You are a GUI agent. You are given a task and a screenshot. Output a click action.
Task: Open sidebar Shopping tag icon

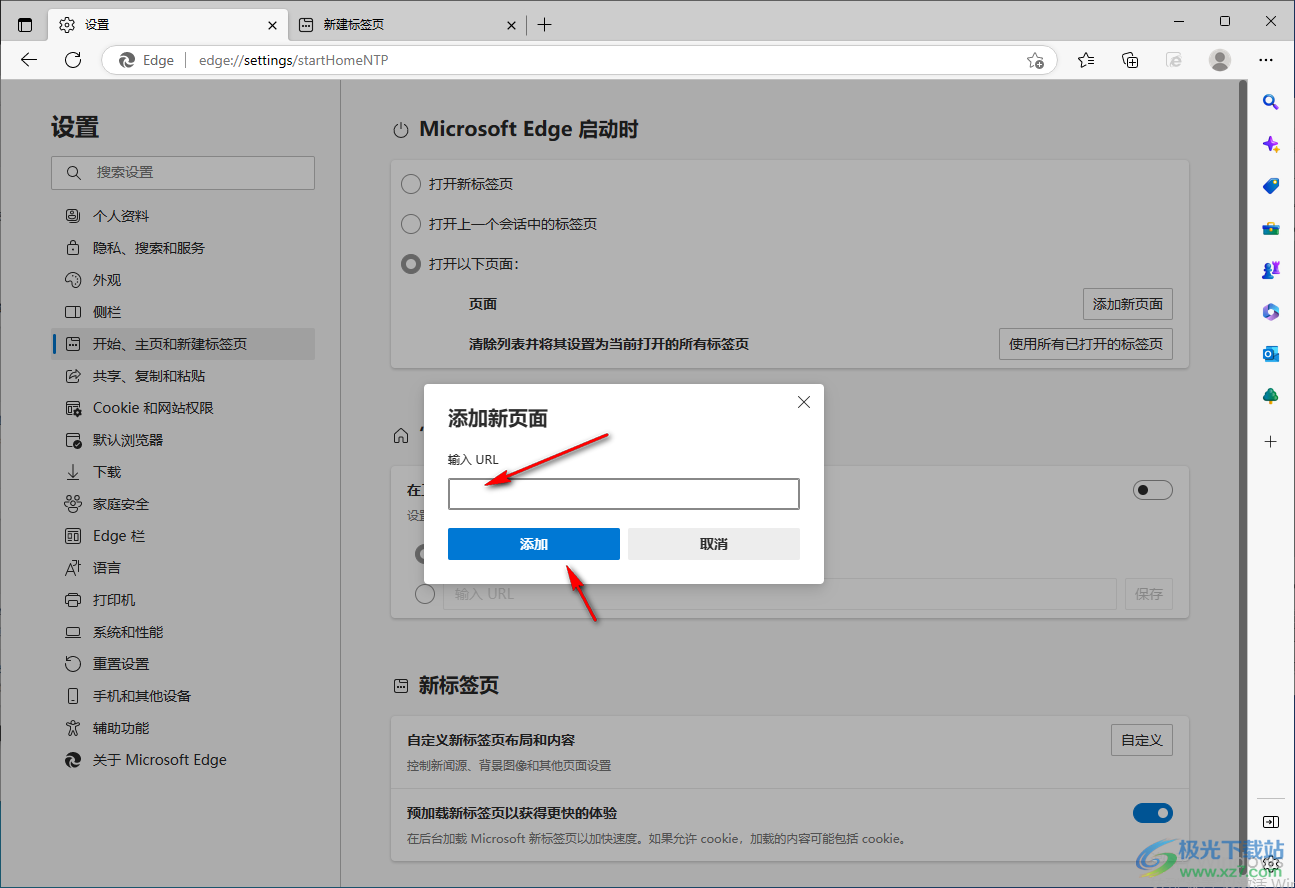tap(1271, 186)
